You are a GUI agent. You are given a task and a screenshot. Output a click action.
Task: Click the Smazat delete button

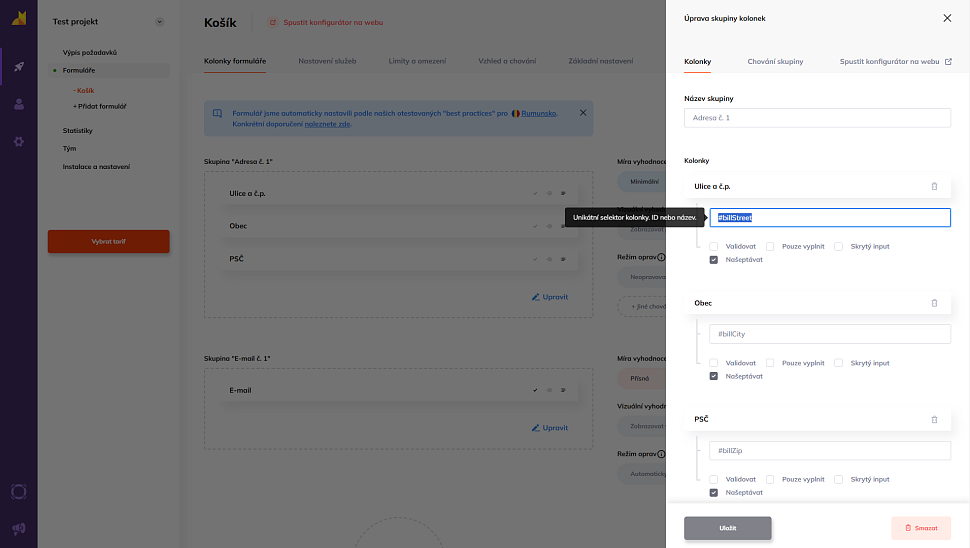coord(921,528)
